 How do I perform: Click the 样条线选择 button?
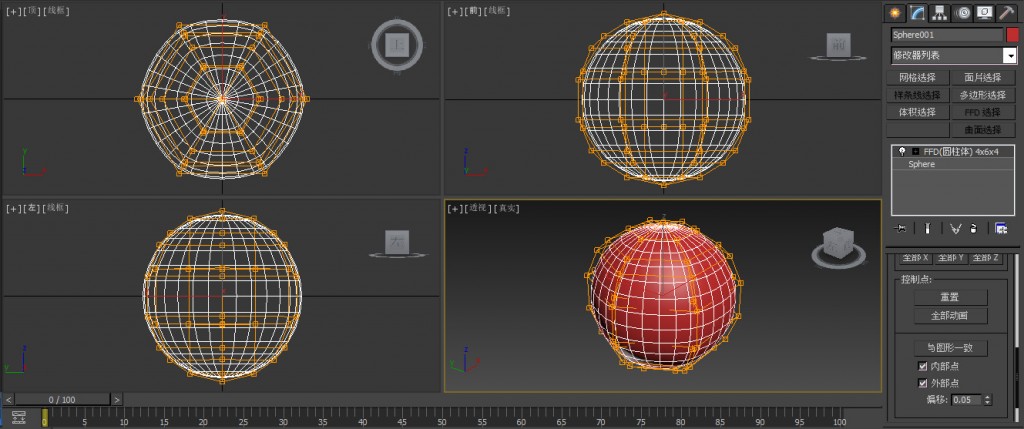[x=918, y=95]
